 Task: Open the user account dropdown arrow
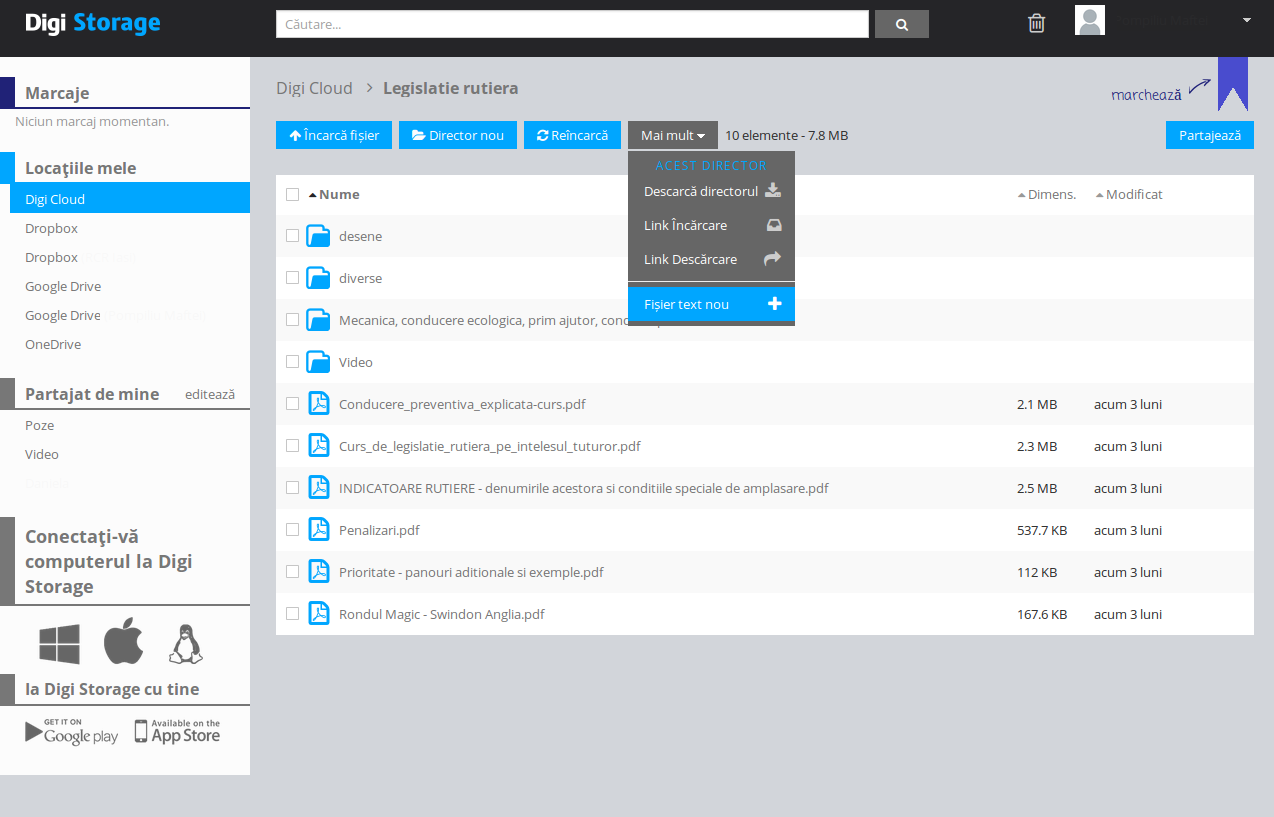1247,20
